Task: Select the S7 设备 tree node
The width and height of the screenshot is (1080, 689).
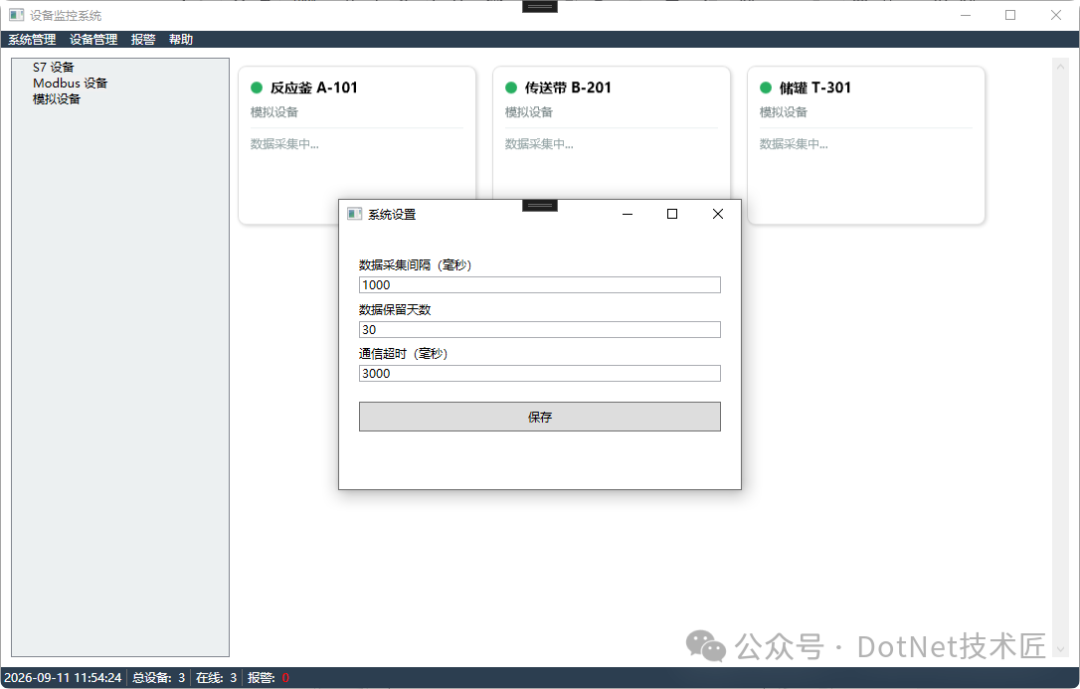Action: click(53, 67)
